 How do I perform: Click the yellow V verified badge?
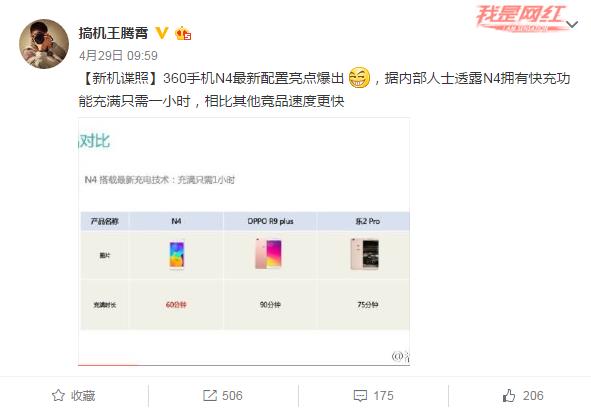point(162,33)
